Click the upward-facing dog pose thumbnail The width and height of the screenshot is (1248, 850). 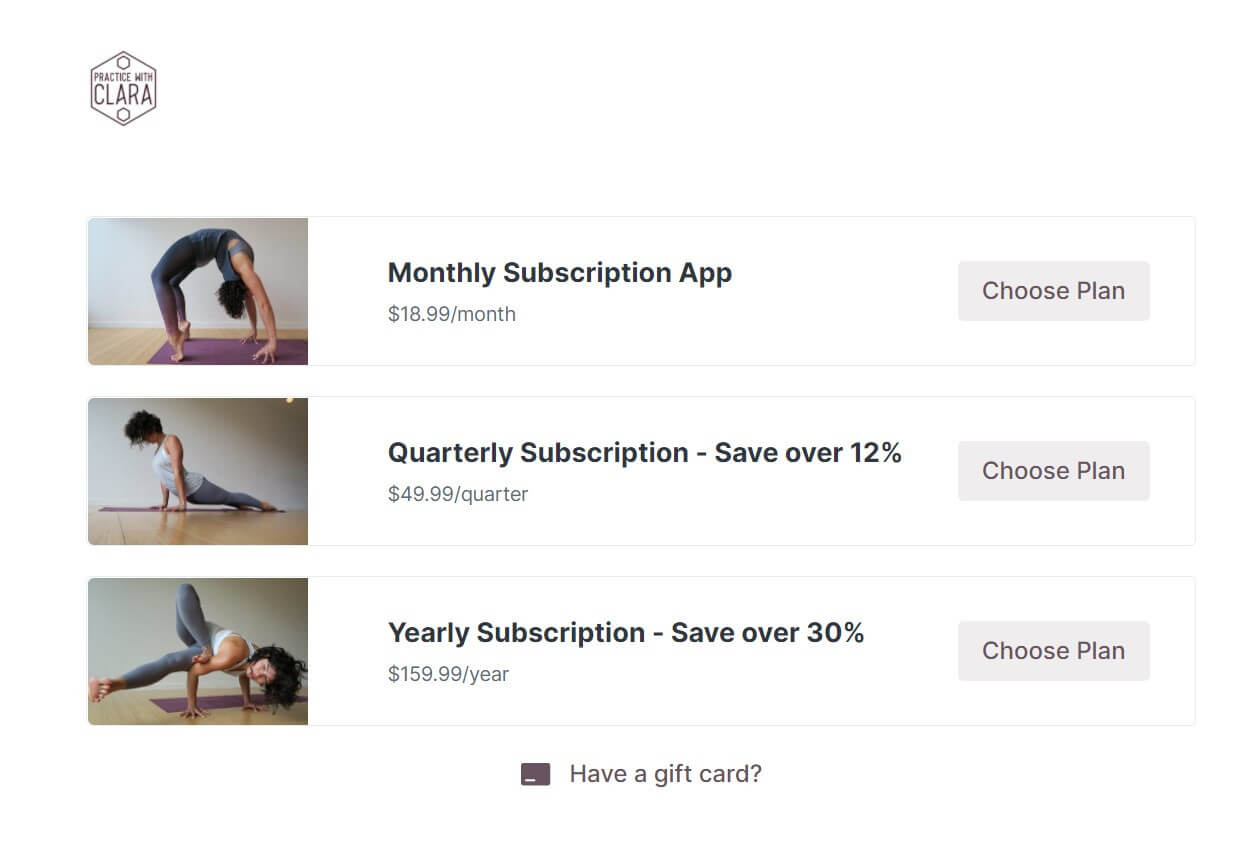point(198,471)
